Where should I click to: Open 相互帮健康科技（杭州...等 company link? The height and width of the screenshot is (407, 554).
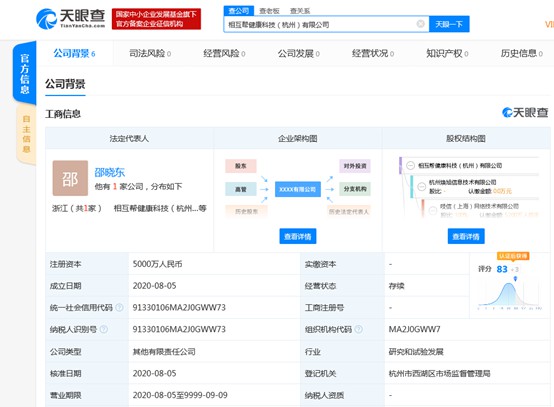[x=160, y=208]
